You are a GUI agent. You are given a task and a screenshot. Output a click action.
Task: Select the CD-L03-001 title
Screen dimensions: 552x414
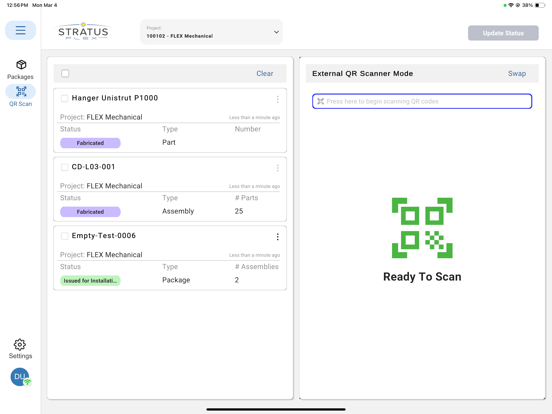click(93, 167)
